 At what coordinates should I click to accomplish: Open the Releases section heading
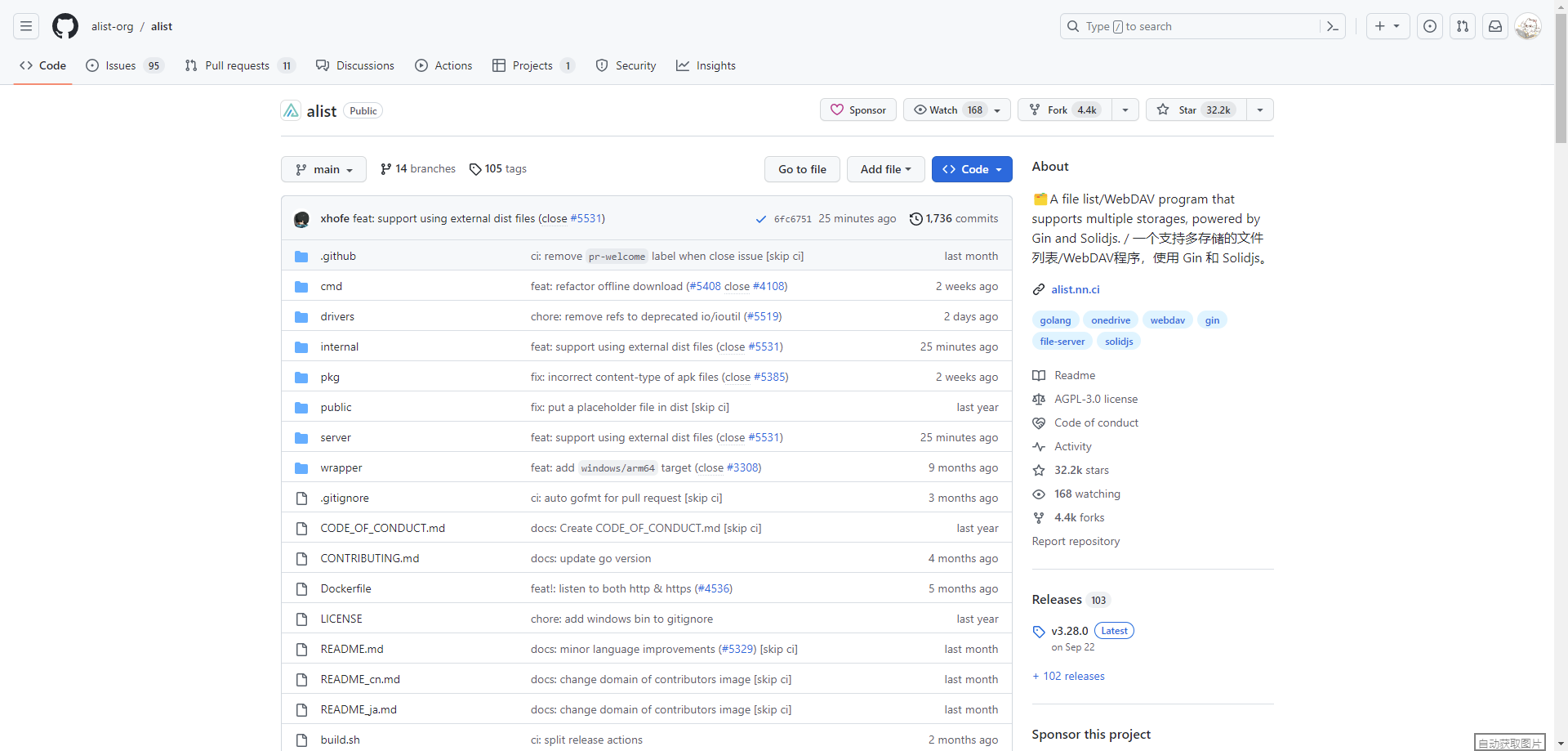[x=1057, y=600]
